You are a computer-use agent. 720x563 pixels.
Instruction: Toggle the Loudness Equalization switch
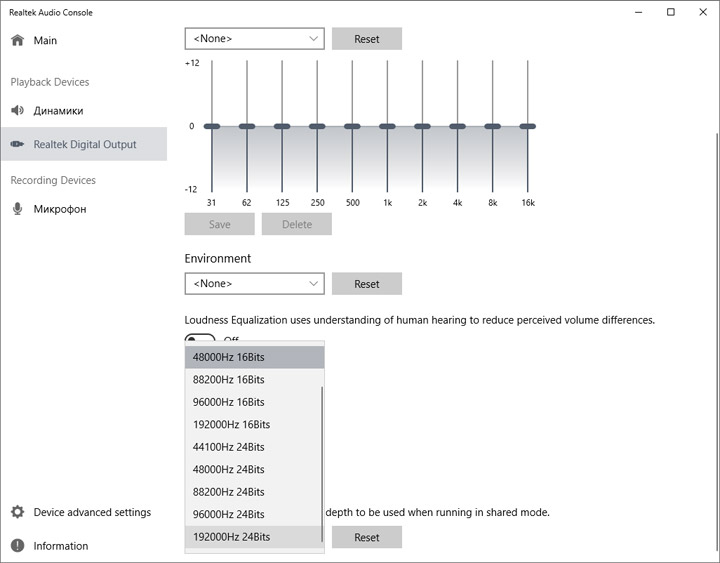[200, 339]
